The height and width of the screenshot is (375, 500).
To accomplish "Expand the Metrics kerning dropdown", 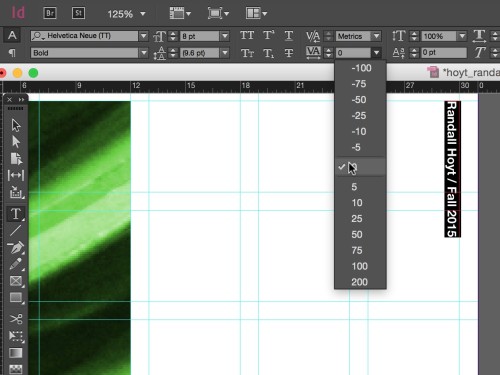I will 376,36.
